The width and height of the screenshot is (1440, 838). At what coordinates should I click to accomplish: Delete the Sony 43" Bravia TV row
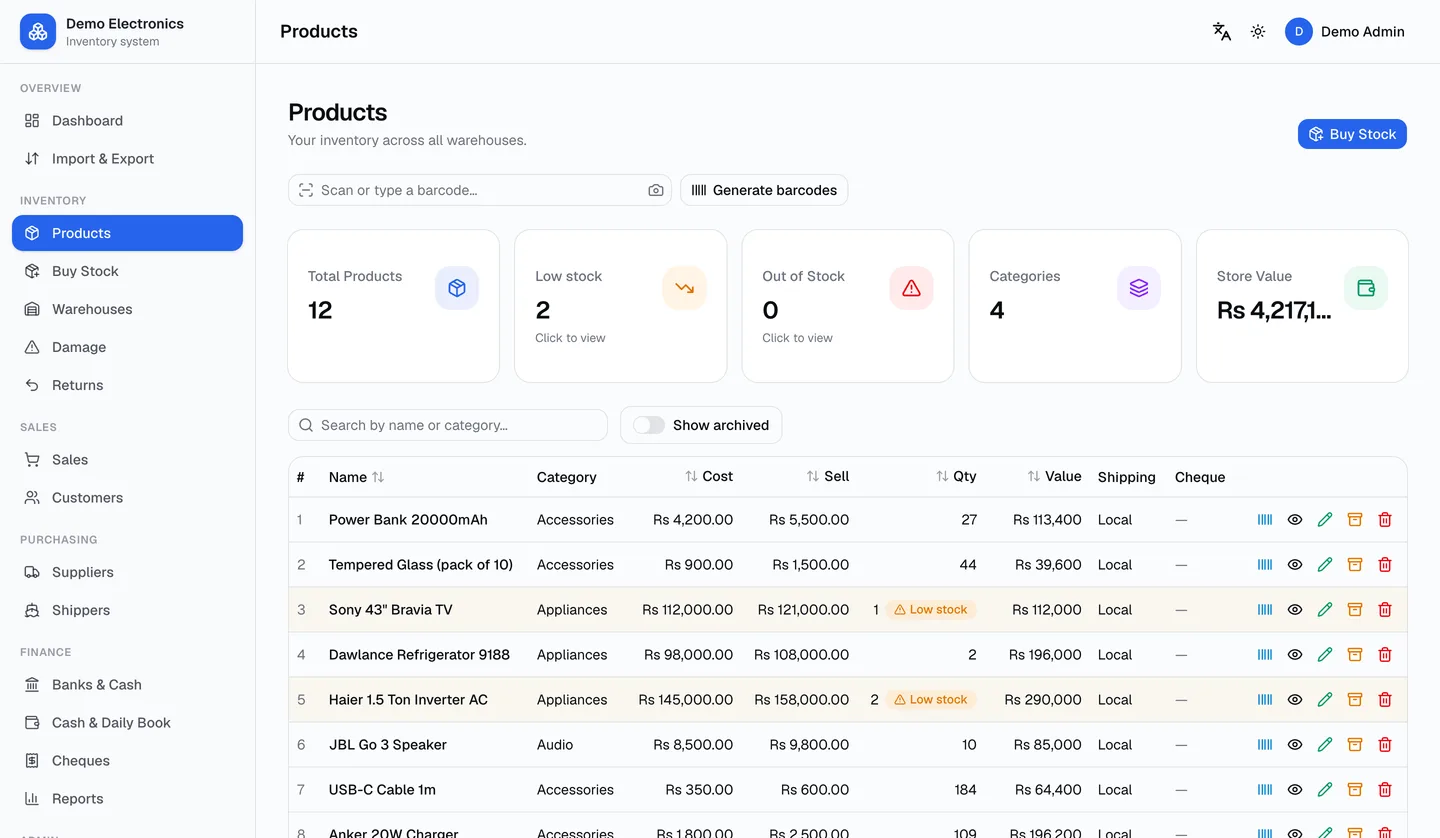tap(1385, 610)
